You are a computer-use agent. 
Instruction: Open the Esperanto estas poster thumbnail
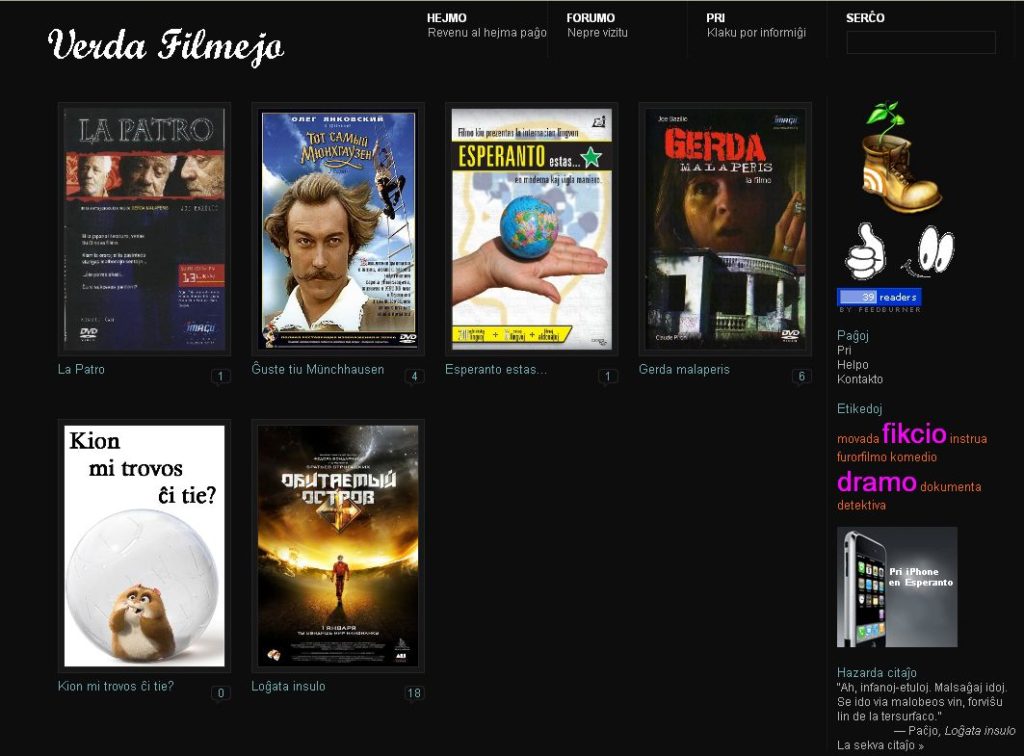(x=532, y=229)
